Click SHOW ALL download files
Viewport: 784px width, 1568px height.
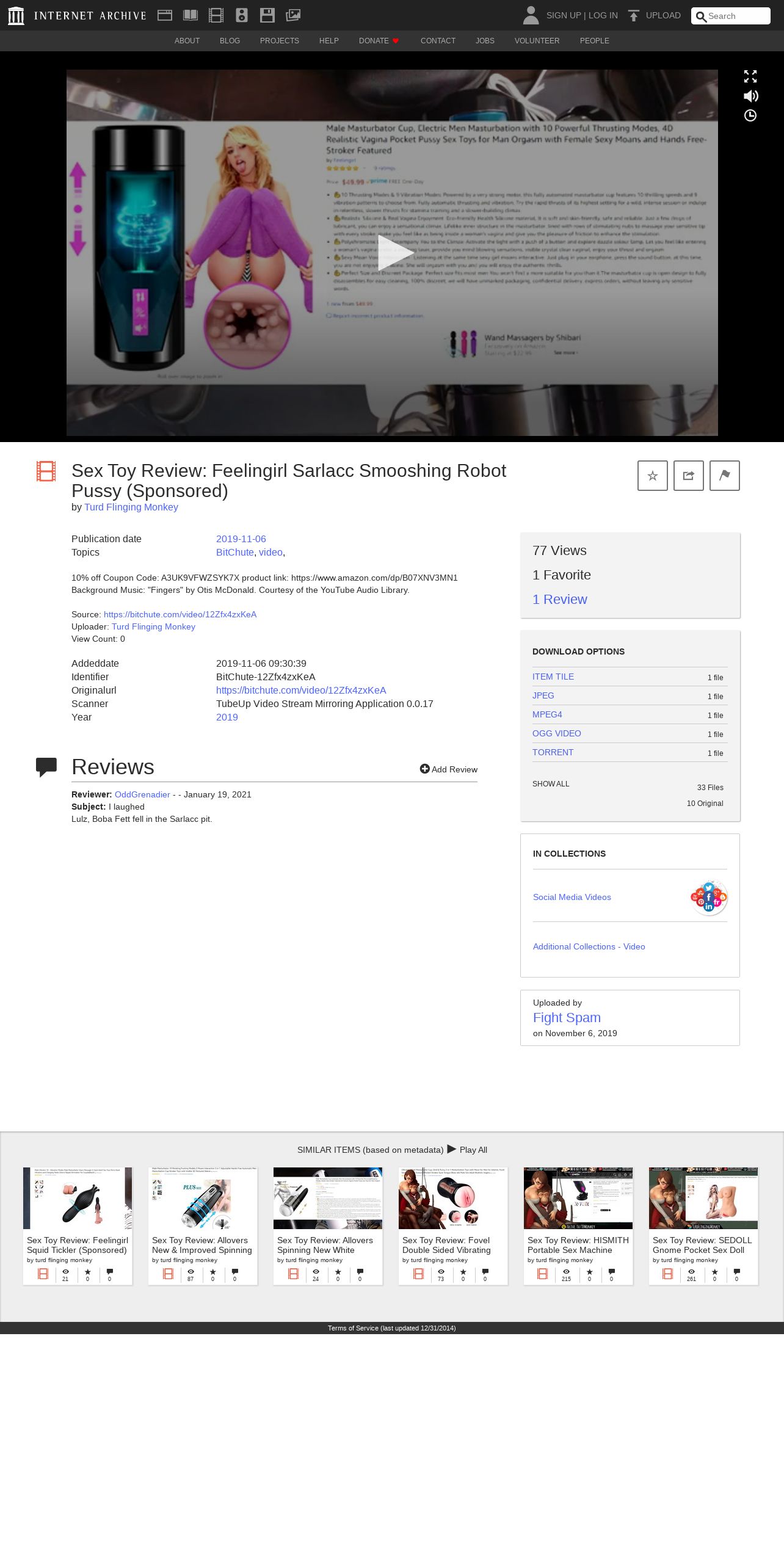coord(551,784)
